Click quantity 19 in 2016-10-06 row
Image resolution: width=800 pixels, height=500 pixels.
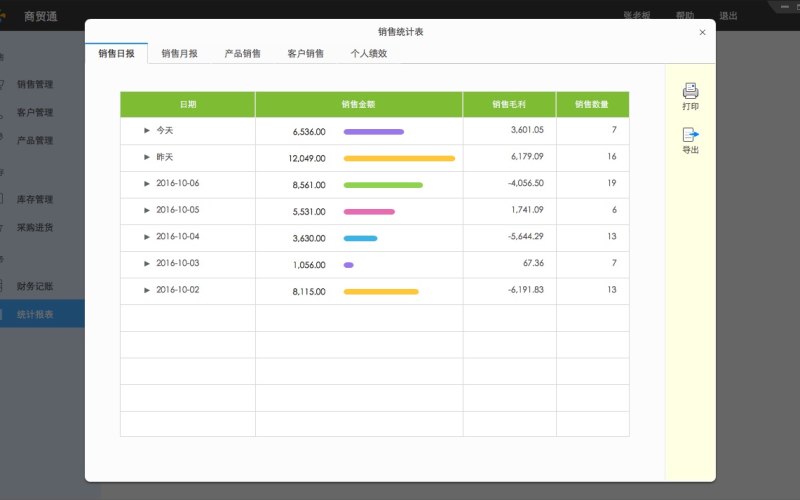612,183
